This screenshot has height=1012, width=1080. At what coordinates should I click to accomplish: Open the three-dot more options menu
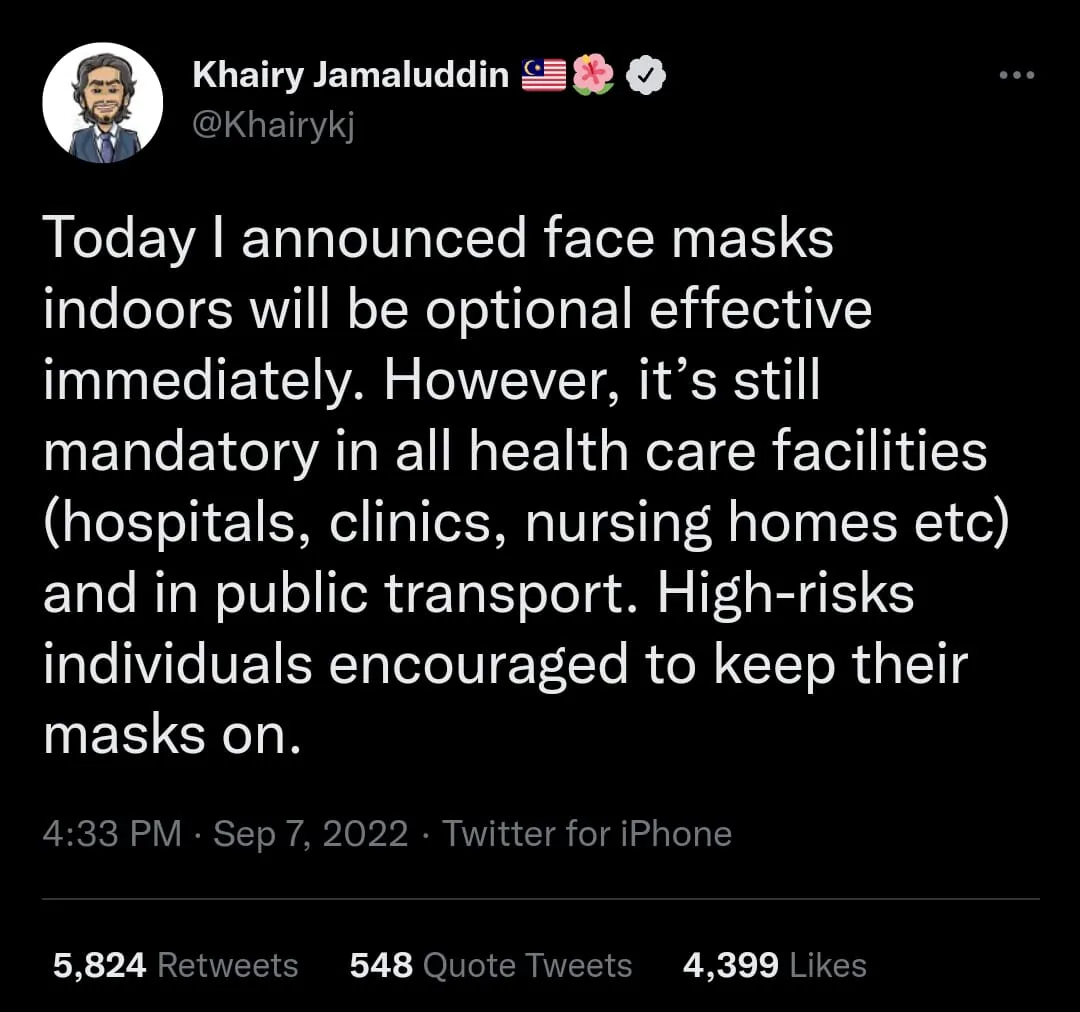(x=1018, y=76)
